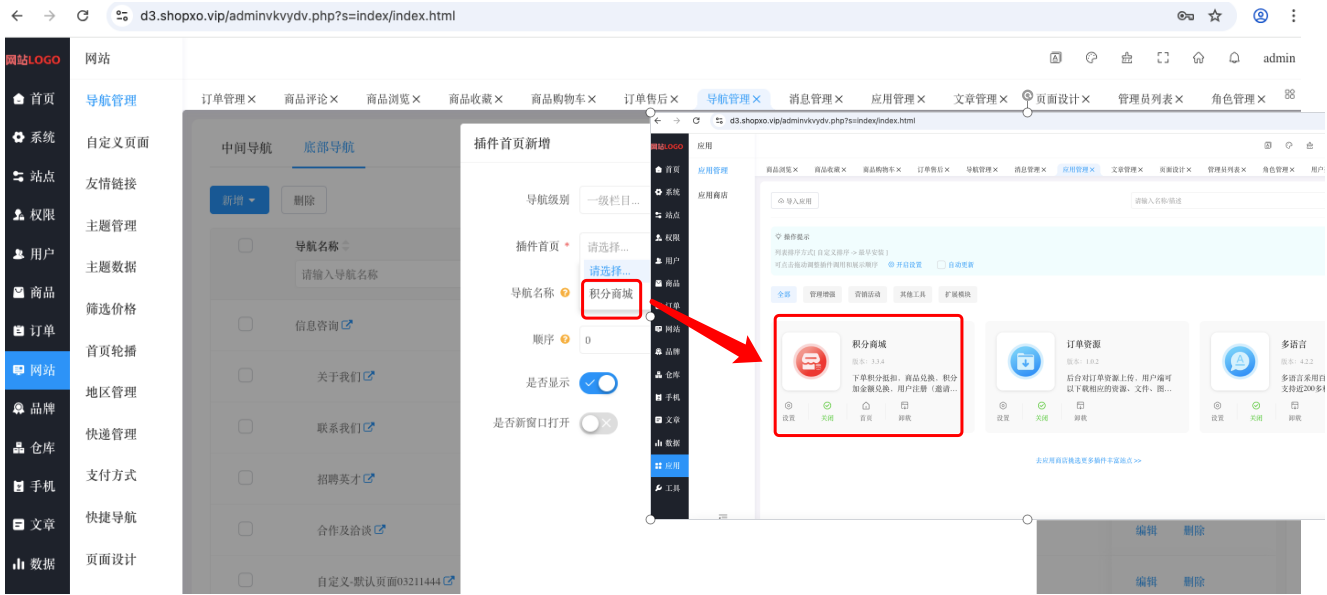Tick the select-all checkbox in the table header

pyautogui.click(x=245, y=245)
